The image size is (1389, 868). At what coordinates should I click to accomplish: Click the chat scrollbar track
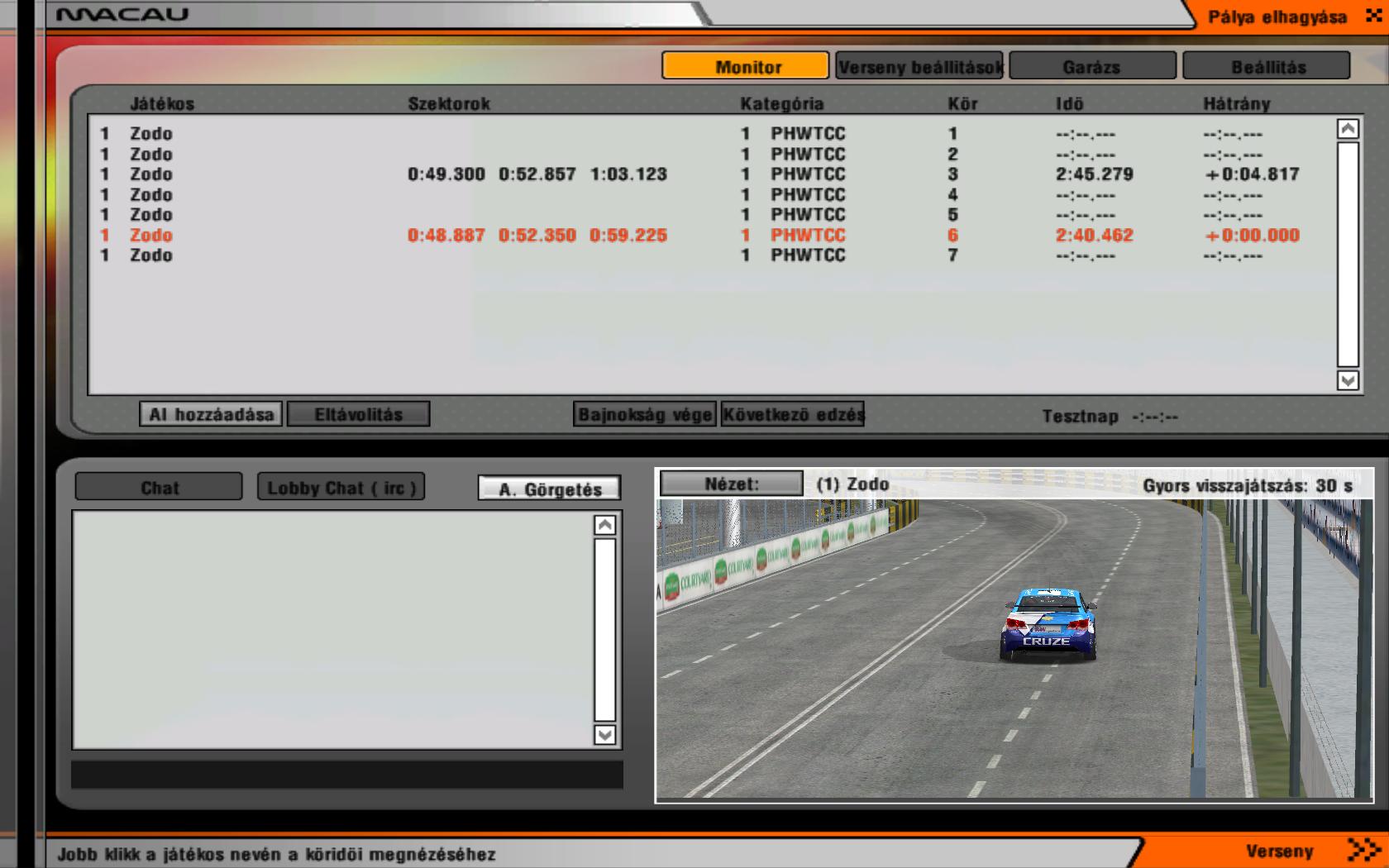(x=605, y=630)
